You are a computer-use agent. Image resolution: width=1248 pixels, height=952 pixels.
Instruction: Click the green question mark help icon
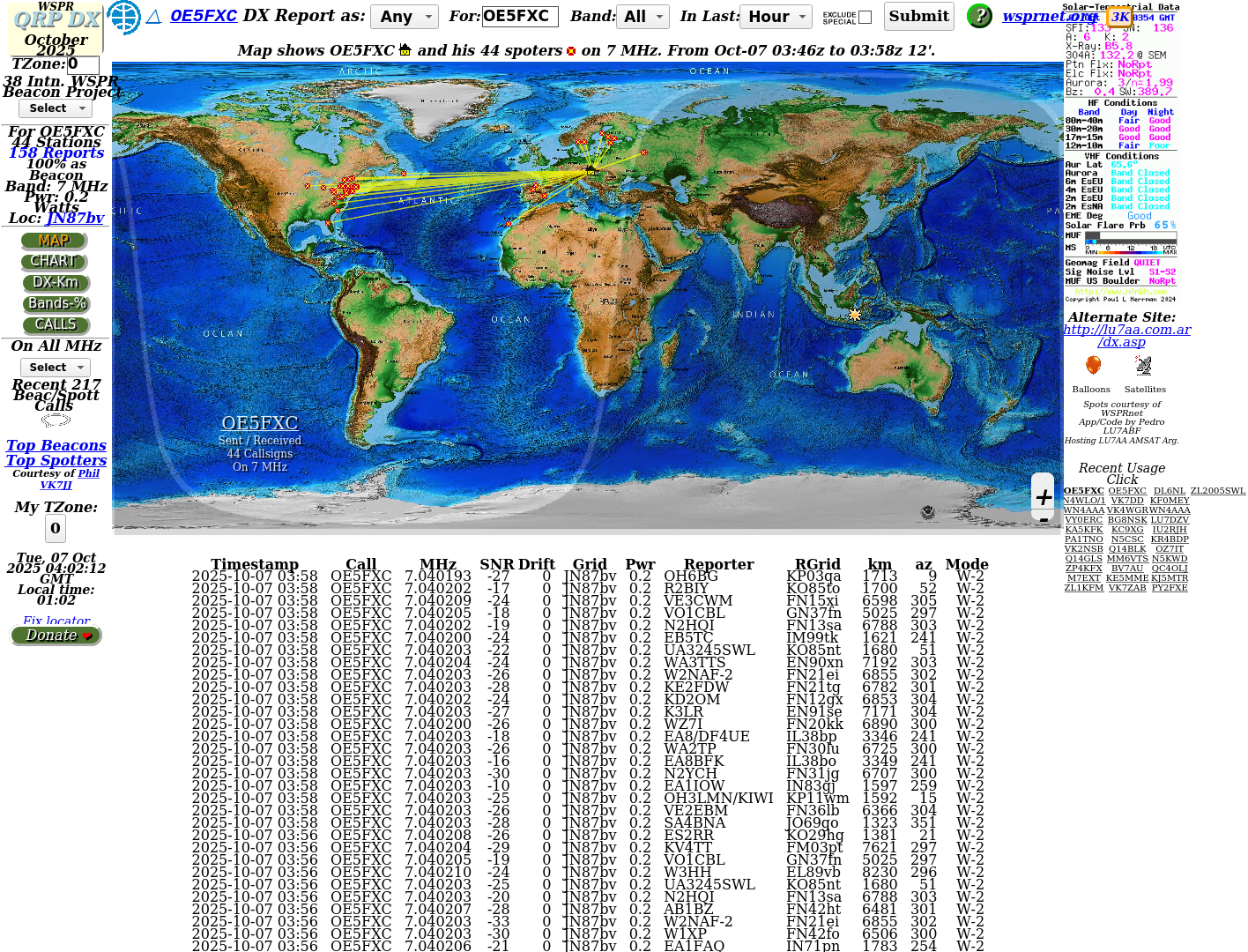979,16
